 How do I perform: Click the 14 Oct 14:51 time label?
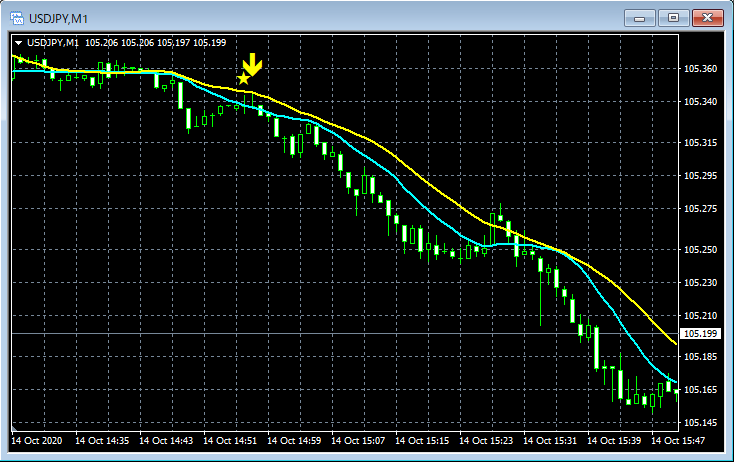pos(230,440)
